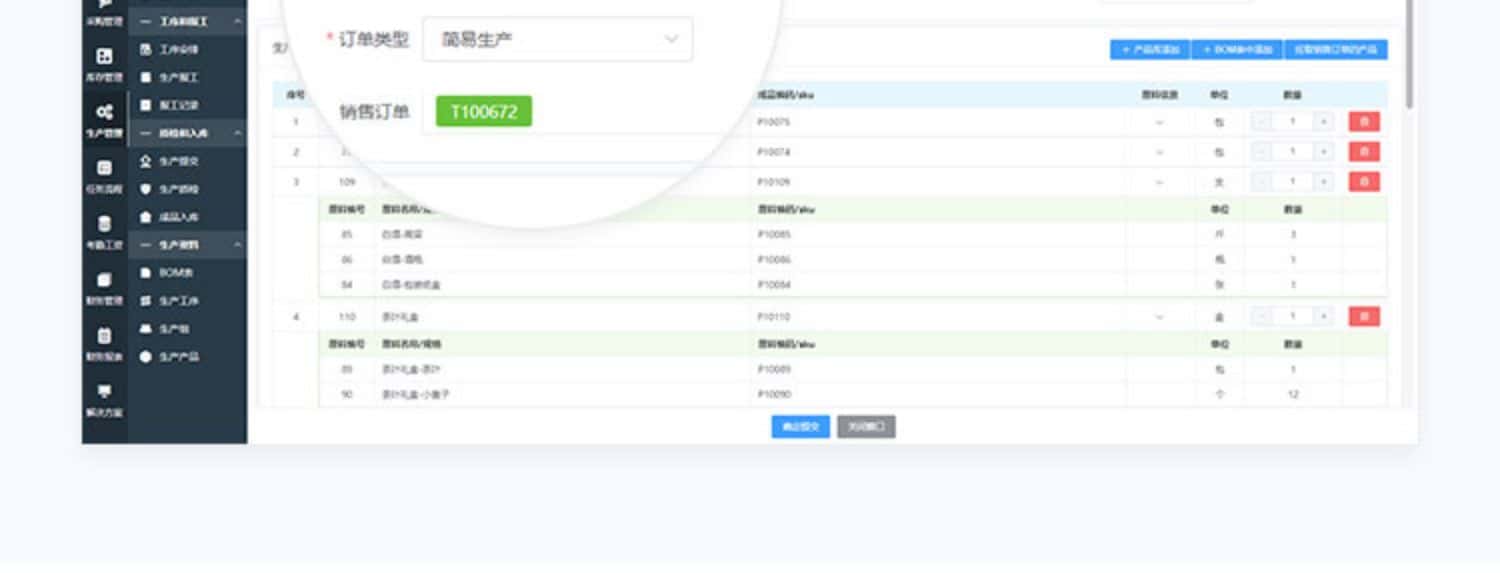Viewport: 1500px width, 573px height.
Task: Open the BOM表 menu item
Action: (176, 273)
